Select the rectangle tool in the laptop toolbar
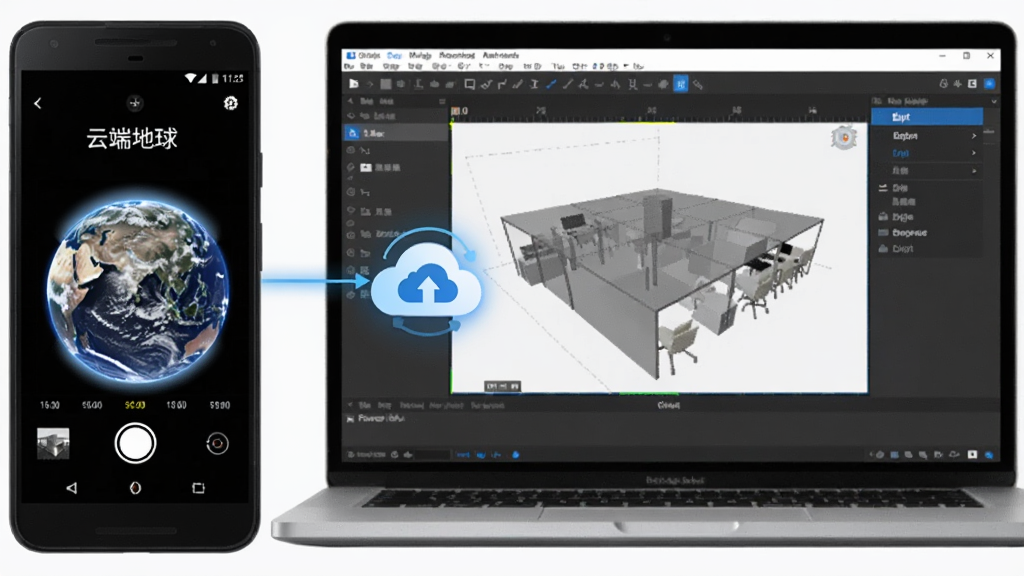 (x=470, y=84)
